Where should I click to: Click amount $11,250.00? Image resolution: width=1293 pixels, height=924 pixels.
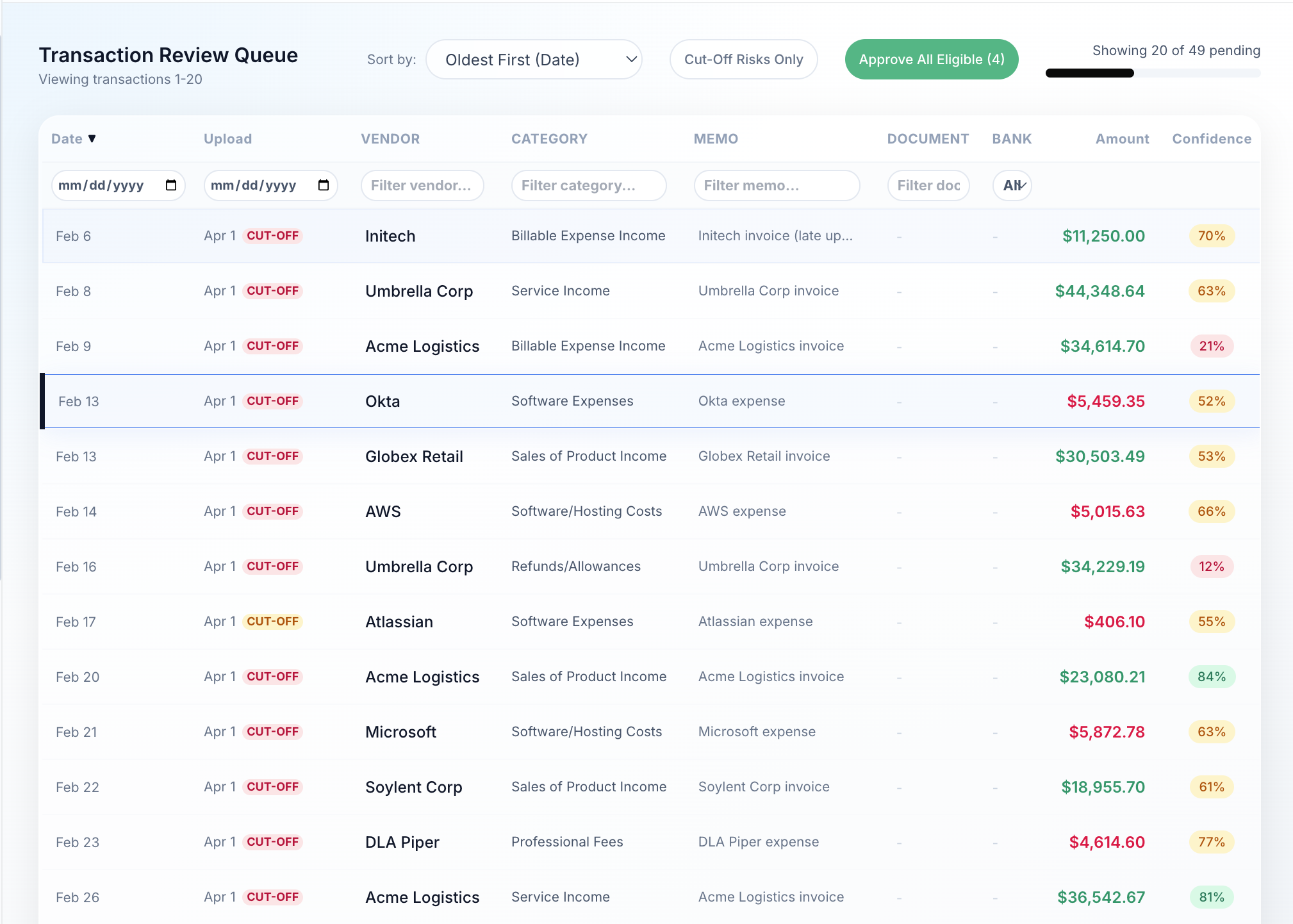1103,236
